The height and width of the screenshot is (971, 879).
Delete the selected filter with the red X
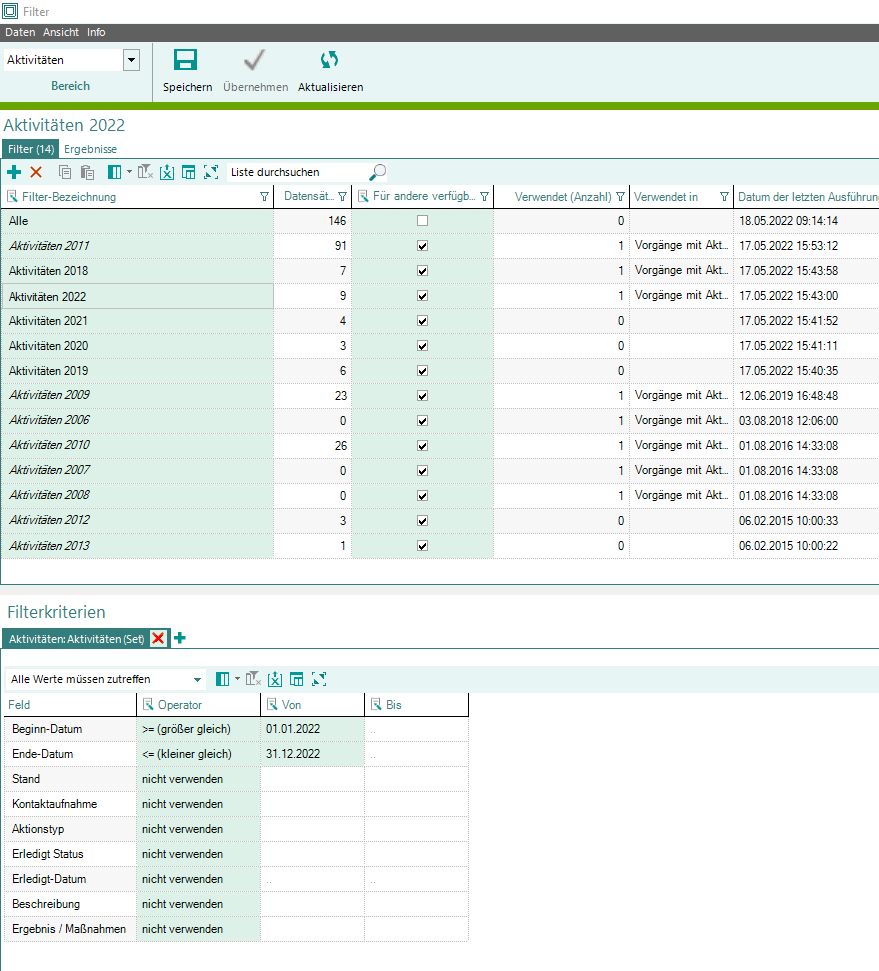tap(36, 172)
